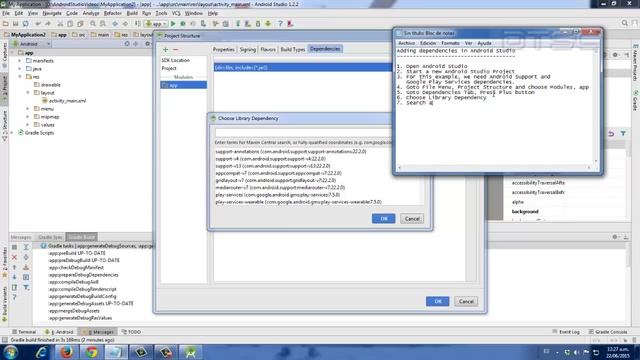This screenshot has height=360, width=640.
Task: Click Cancel in Project Structure dialog
Action: [466, 301]
